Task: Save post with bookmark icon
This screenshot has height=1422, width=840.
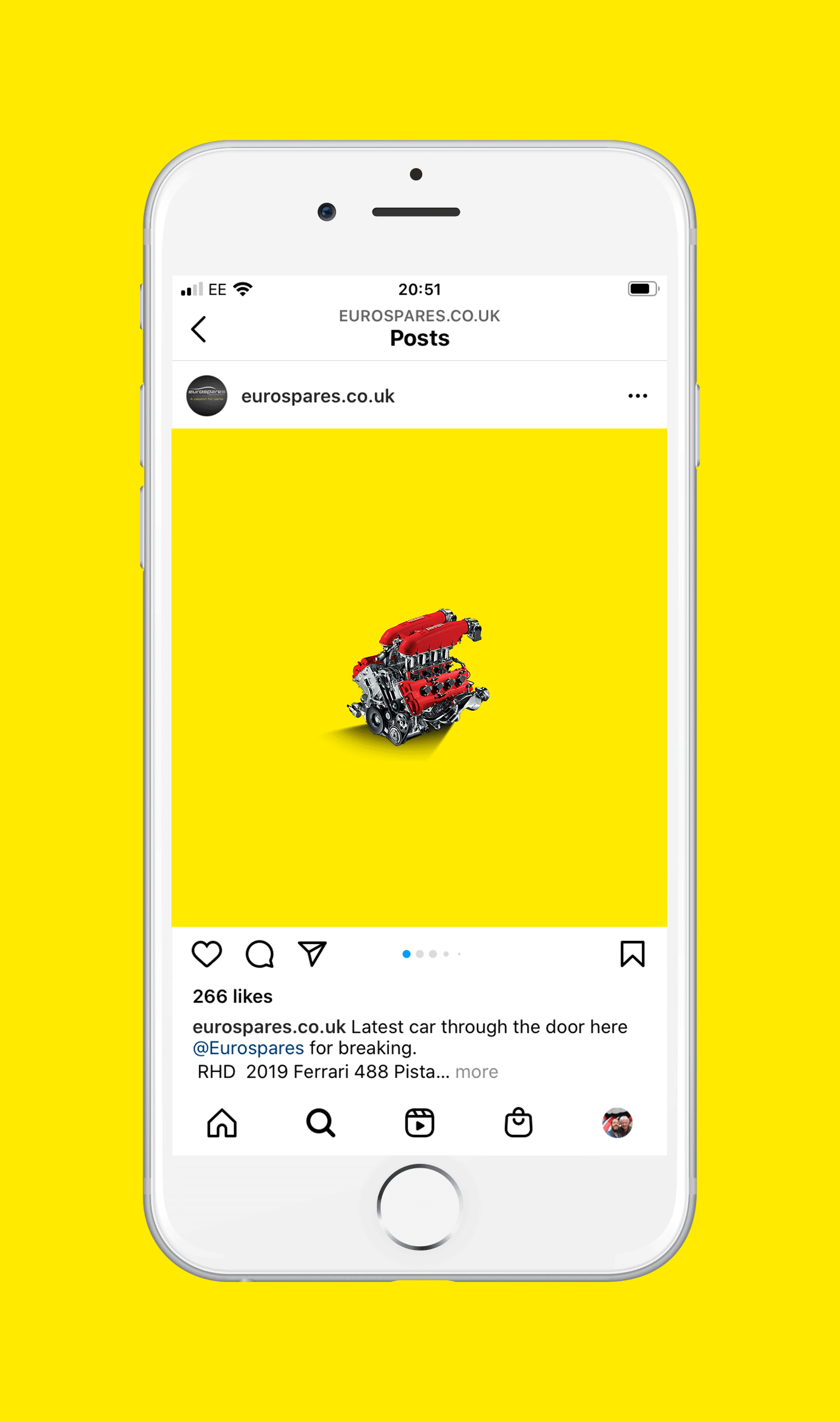Action: (632, 954)
